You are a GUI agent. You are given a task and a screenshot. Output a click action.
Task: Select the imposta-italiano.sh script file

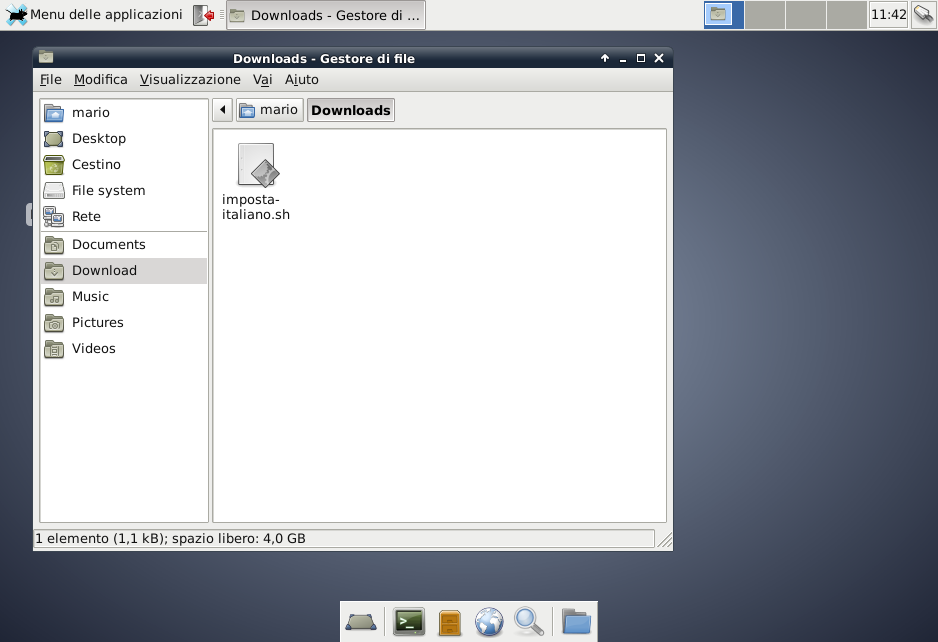[256, 182]
